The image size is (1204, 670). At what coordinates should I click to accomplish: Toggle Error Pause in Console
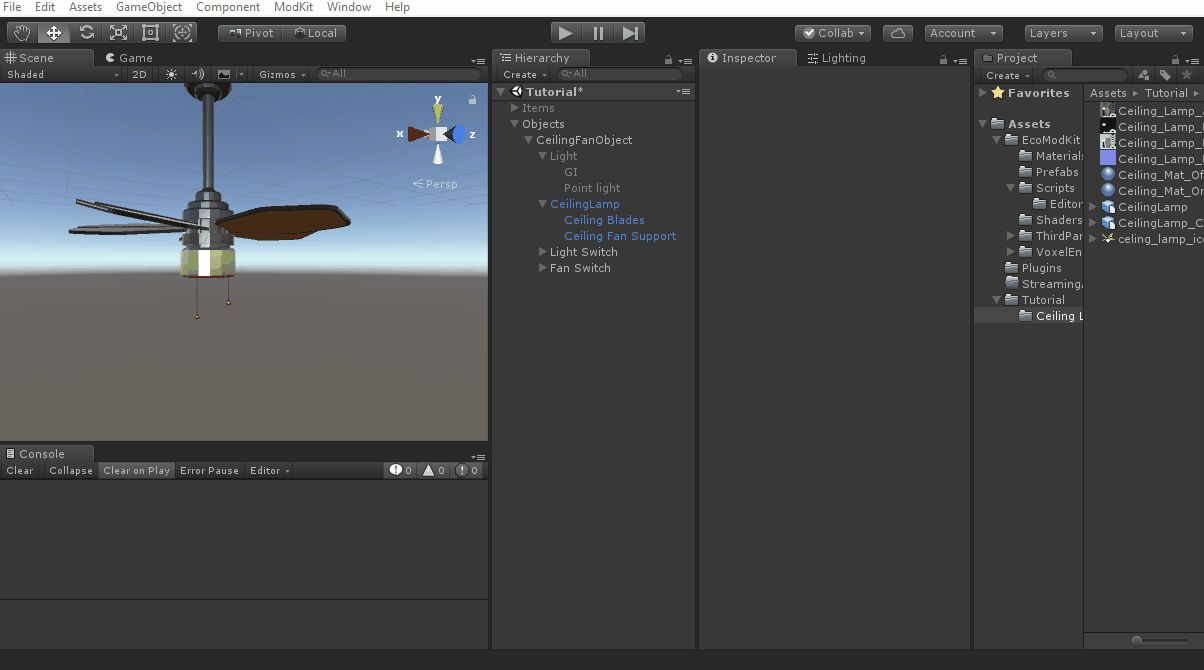pyautogui.click(x=209, y=471)
